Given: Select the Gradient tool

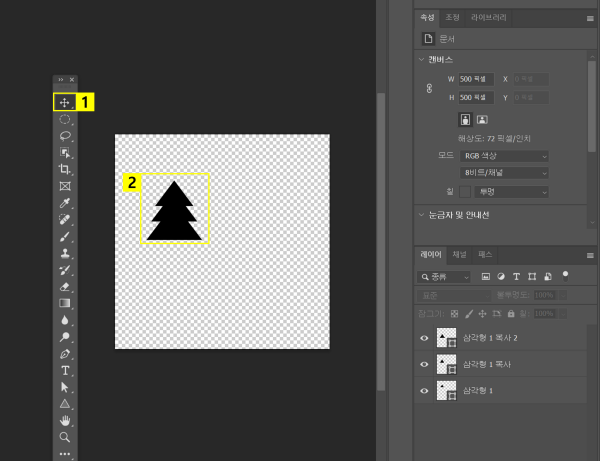Looking at the screenshot, I should (65, 303).
